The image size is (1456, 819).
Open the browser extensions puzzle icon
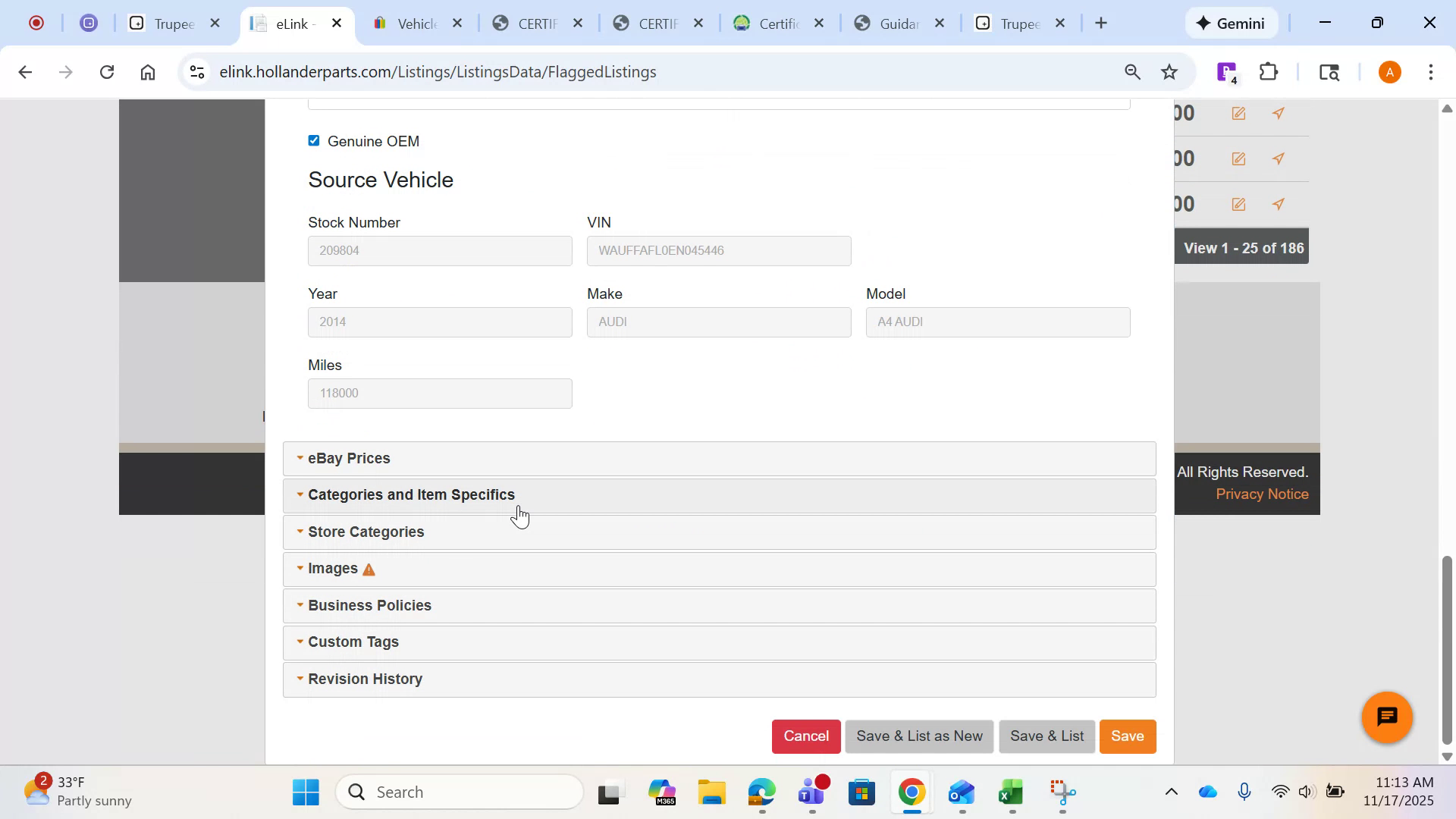pos(1267,71)
